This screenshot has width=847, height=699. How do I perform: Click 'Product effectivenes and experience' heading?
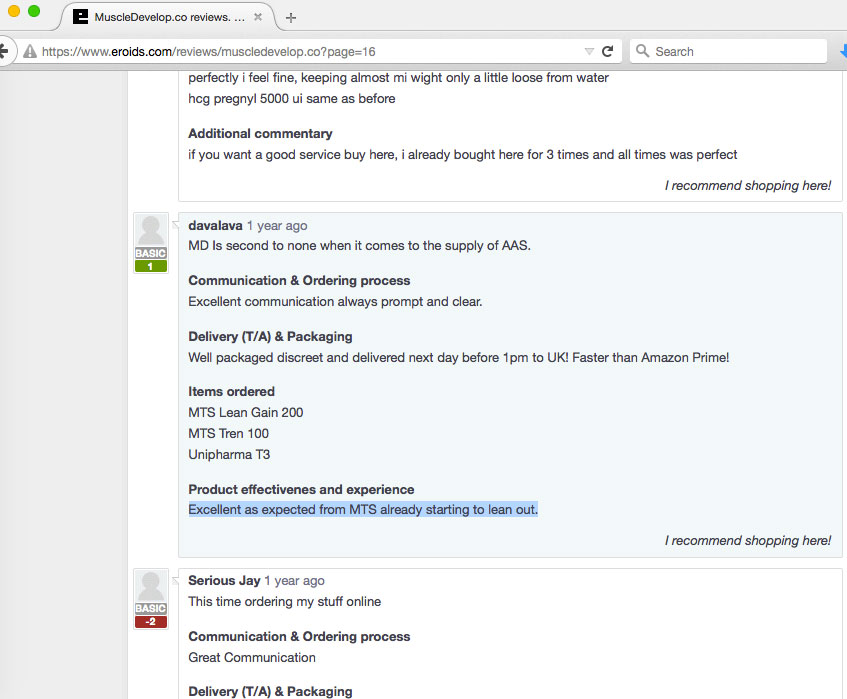[x=301, y=489]
